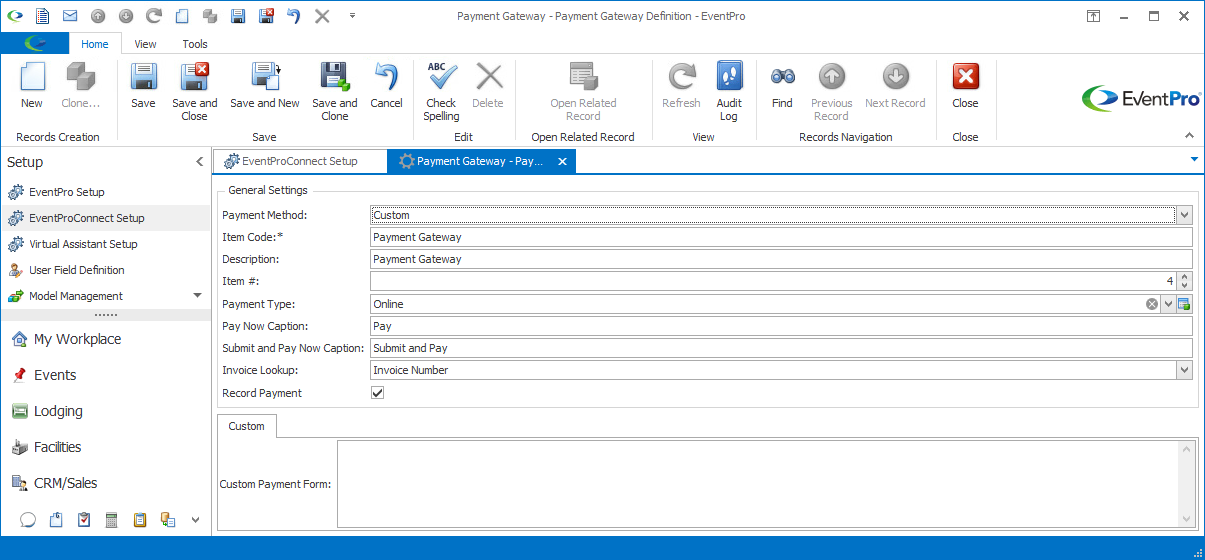
Task: Click the Item # number field
Action: [773, 282]
